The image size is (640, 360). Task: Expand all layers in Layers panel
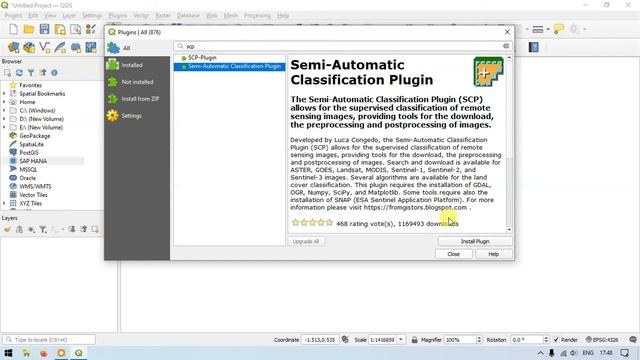coord(72,229)
